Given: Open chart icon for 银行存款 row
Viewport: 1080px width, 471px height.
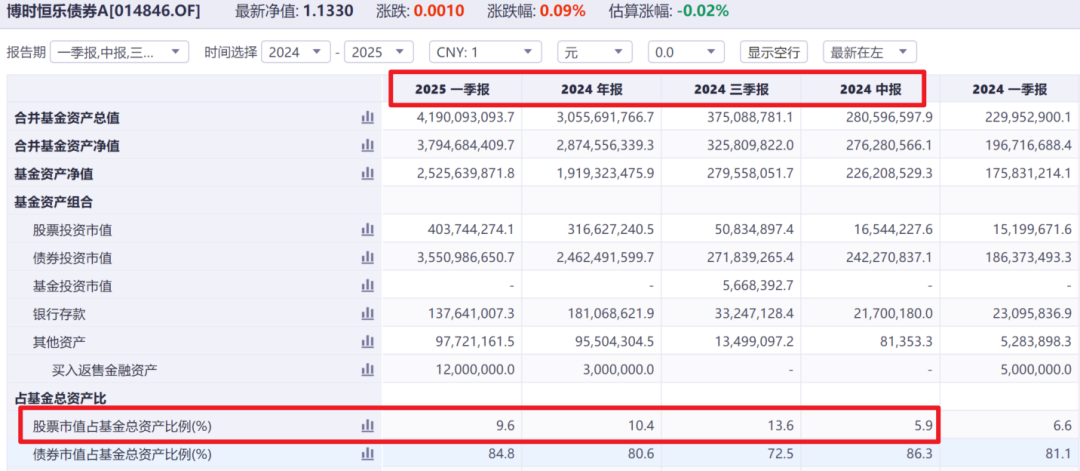Looking at the screenshot, I should coord(367,314).
